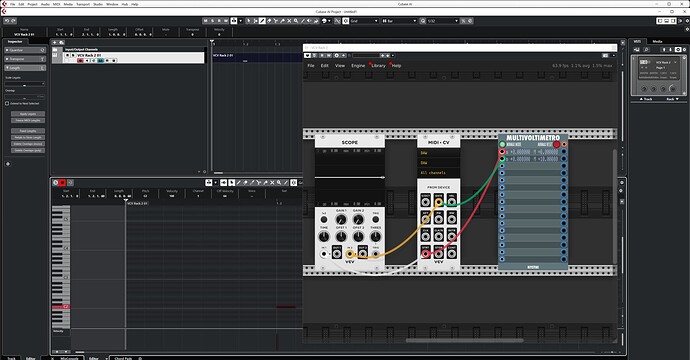The height and width of the screenshot is (360, 690).
Task: Click the Apply Lengths button
Action: tap(28, 114)
